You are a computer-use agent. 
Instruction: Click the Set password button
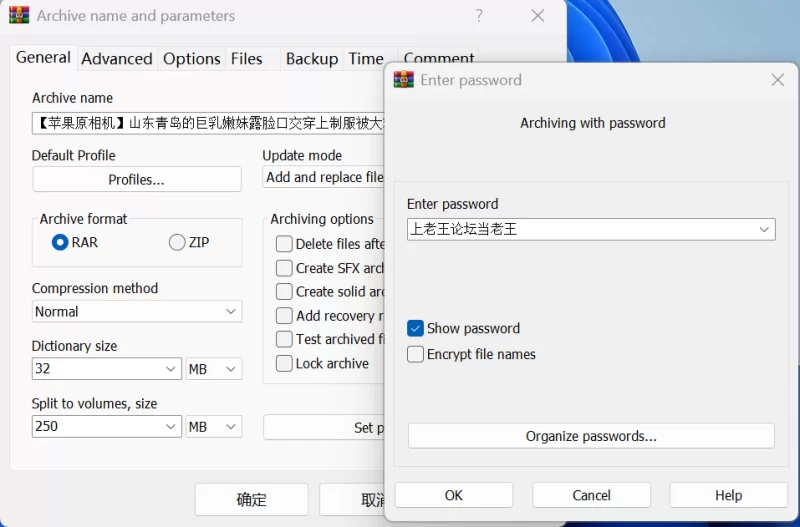pos(324,427)
